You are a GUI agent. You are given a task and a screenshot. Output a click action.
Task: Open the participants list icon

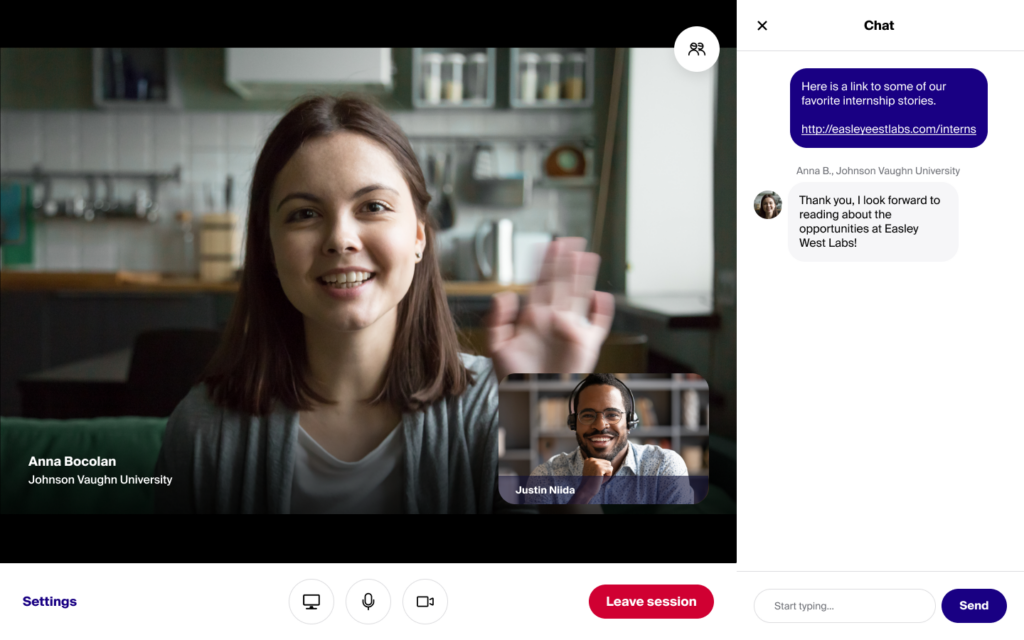(x=696, y=48)
